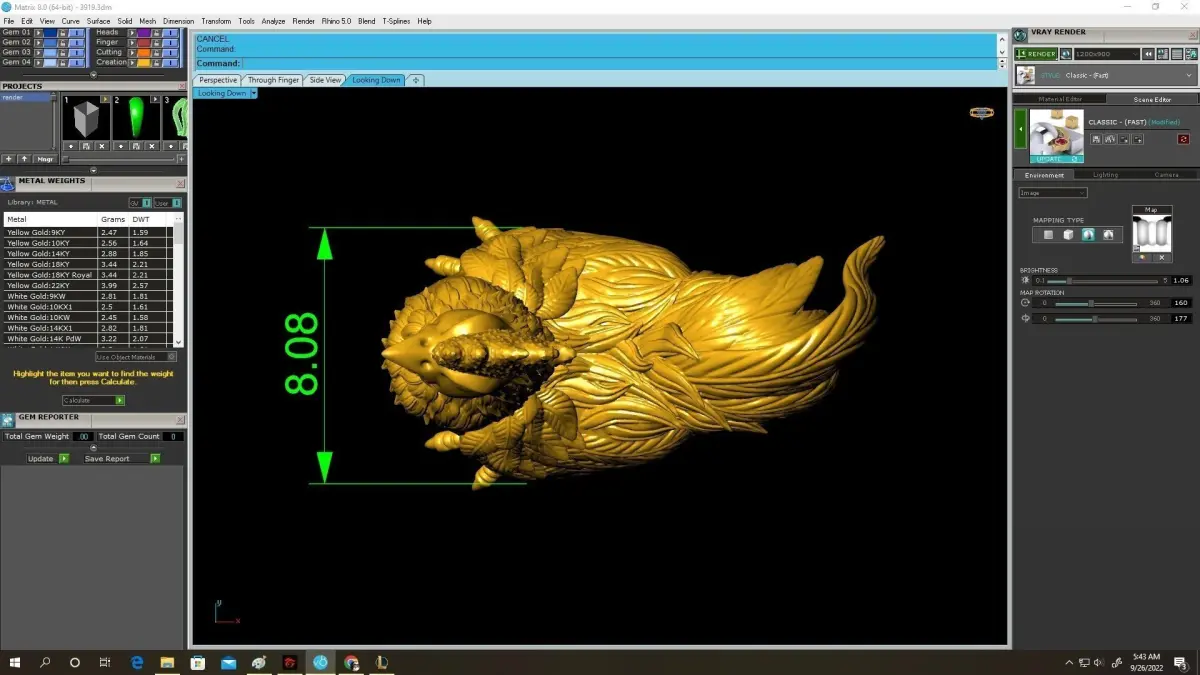Switch to the Through Finger viewport tab
Screen dimensions: 1200x675
click(273, 80)
